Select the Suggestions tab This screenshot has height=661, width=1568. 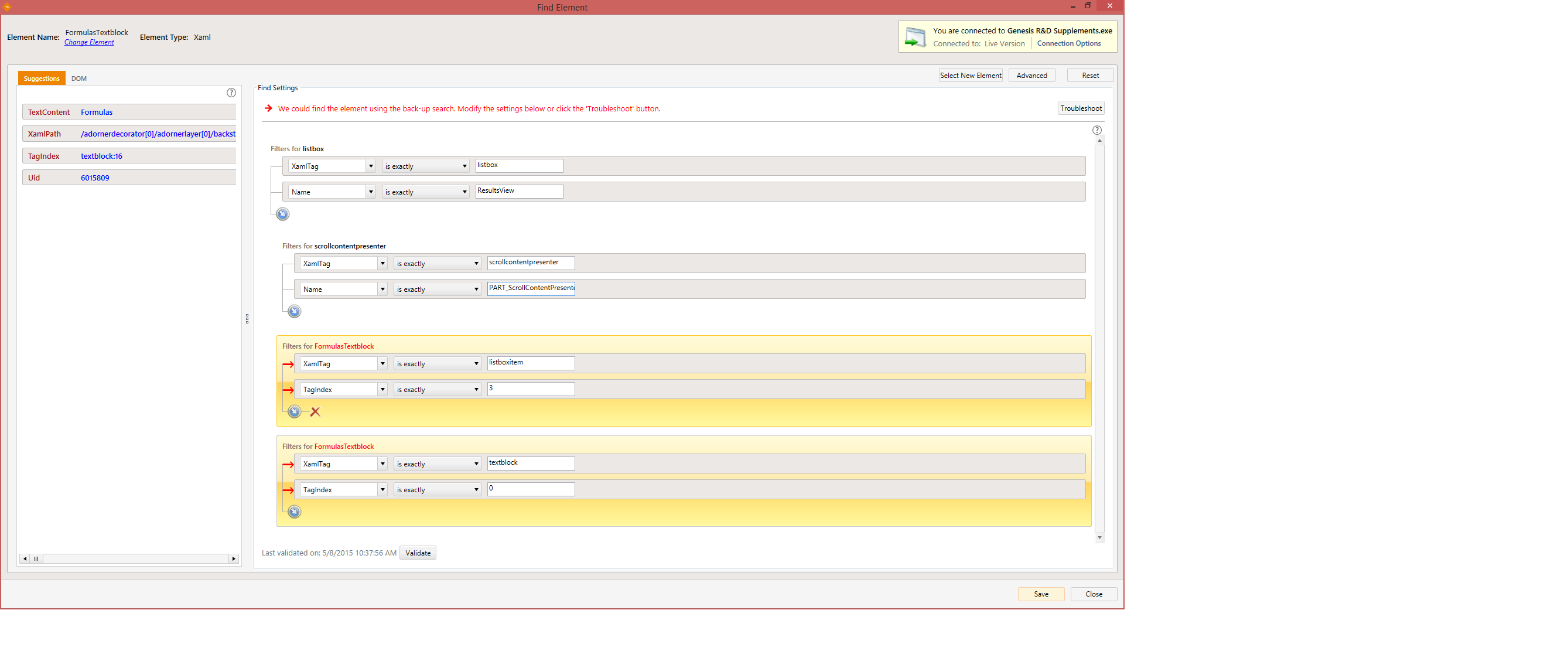pyautogui.click(x=42, y=78)
